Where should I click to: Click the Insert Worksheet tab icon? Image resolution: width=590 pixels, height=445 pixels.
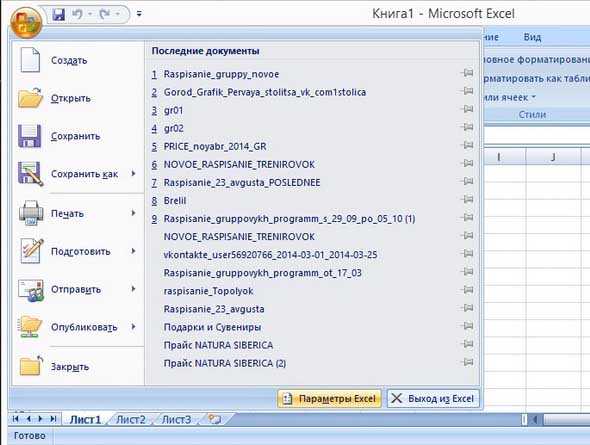coord(215,419)
